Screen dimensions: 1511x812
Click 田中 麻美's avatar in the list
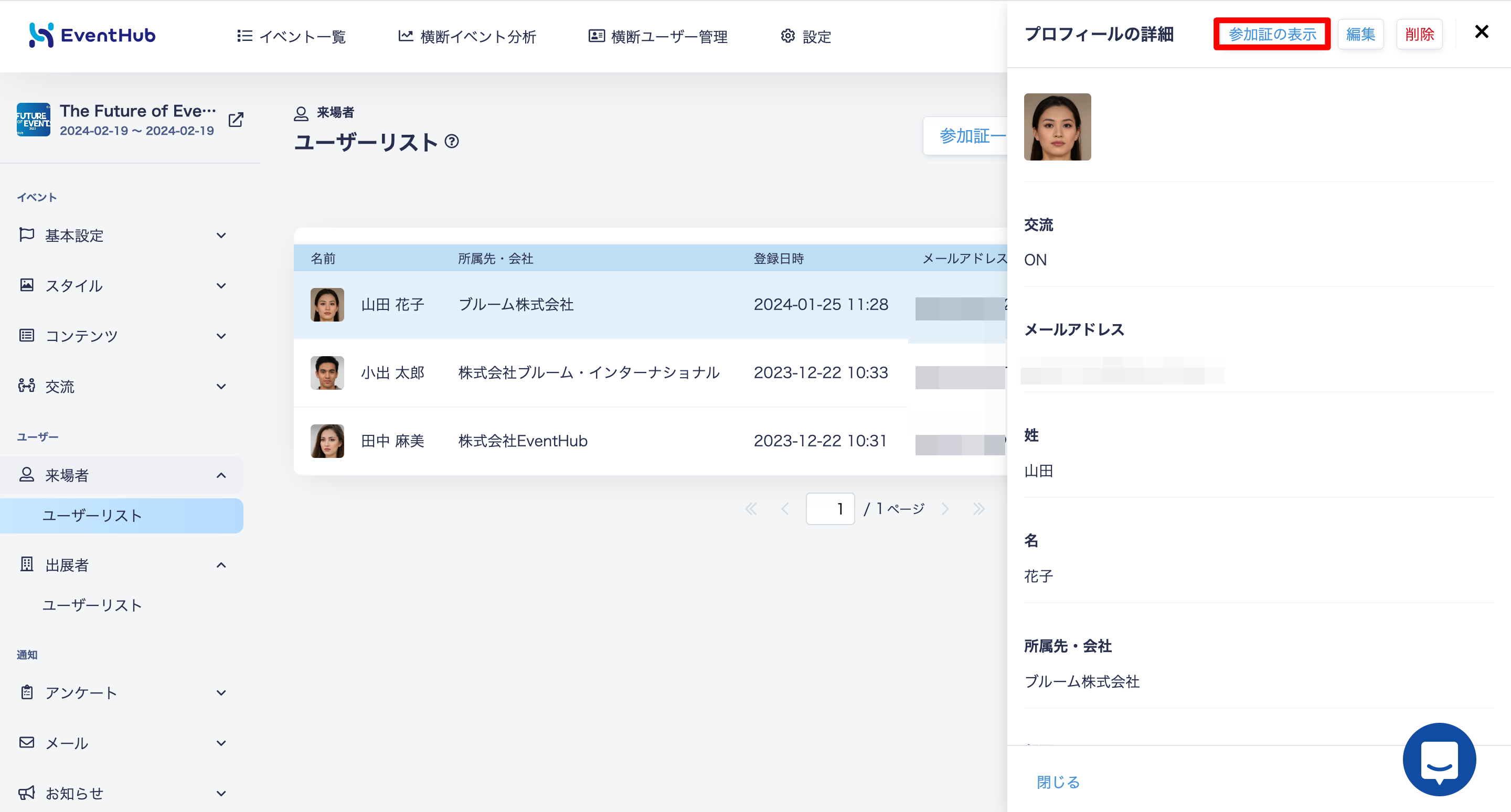[x=327, y=441]
